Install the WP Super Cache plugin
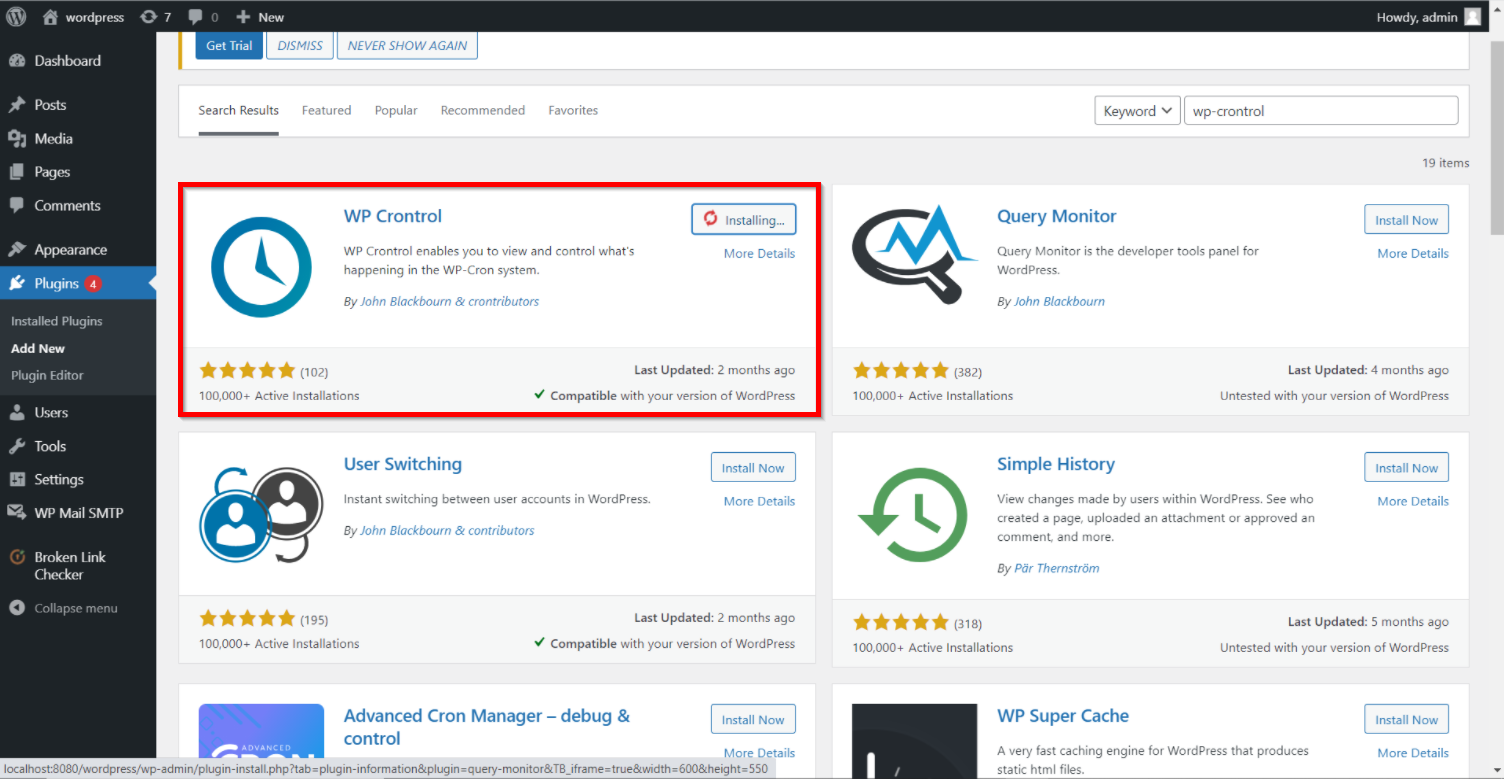1504x779 pixels. pyautogui.click(x=1406, y=720)
